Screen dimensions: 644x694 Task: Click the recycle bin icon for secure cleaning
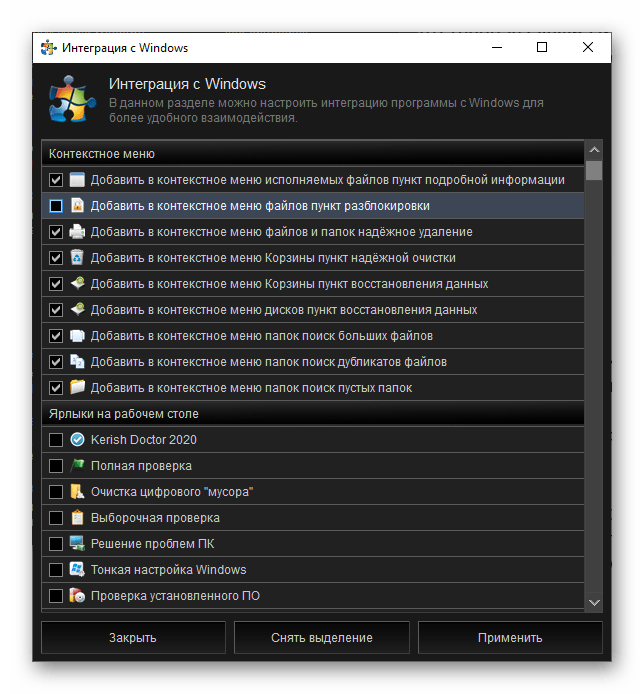point(77,258)
